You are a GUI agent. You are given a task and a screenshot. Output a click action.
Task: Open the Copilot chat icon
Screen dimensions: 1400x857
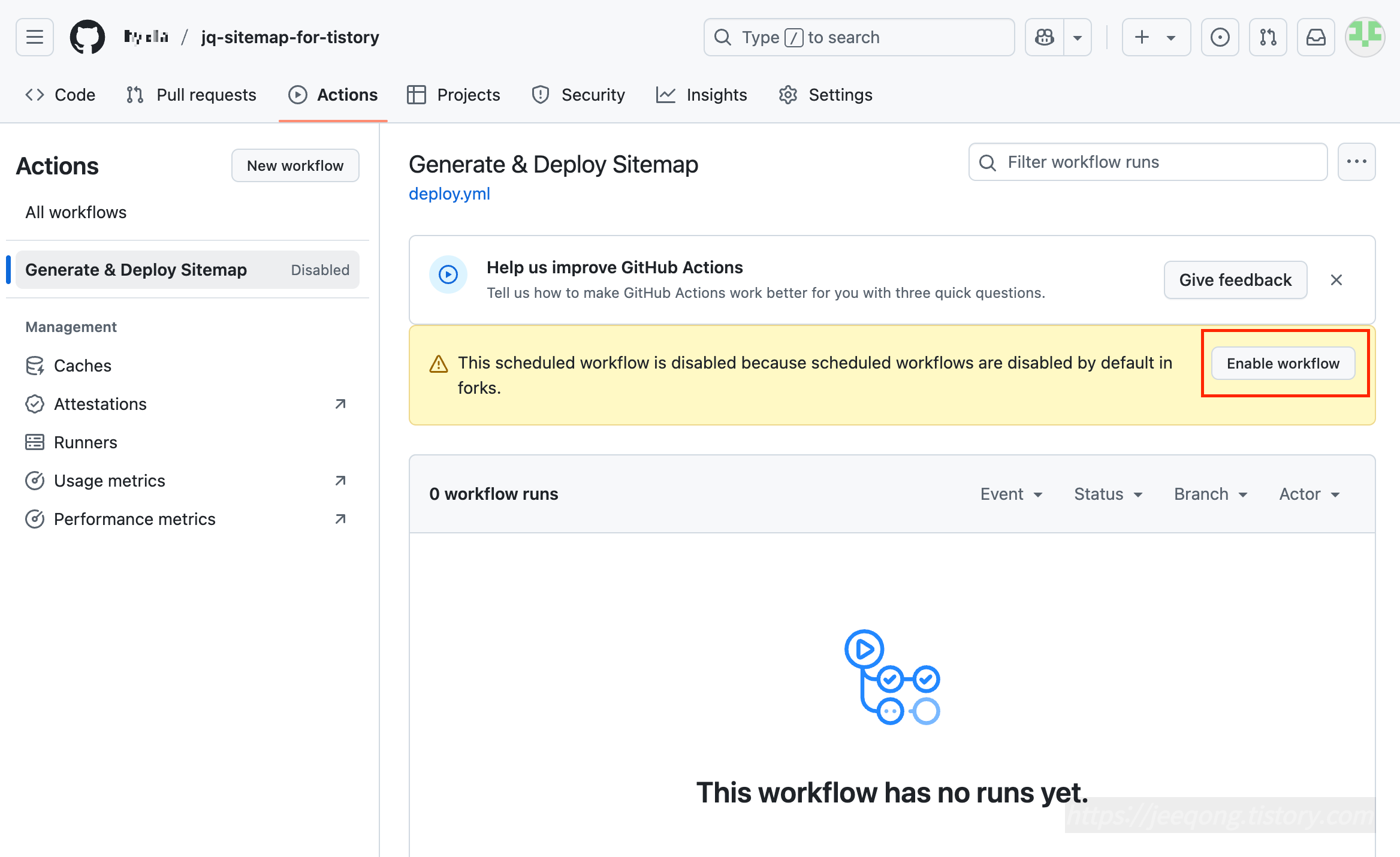pos(1045,37)
